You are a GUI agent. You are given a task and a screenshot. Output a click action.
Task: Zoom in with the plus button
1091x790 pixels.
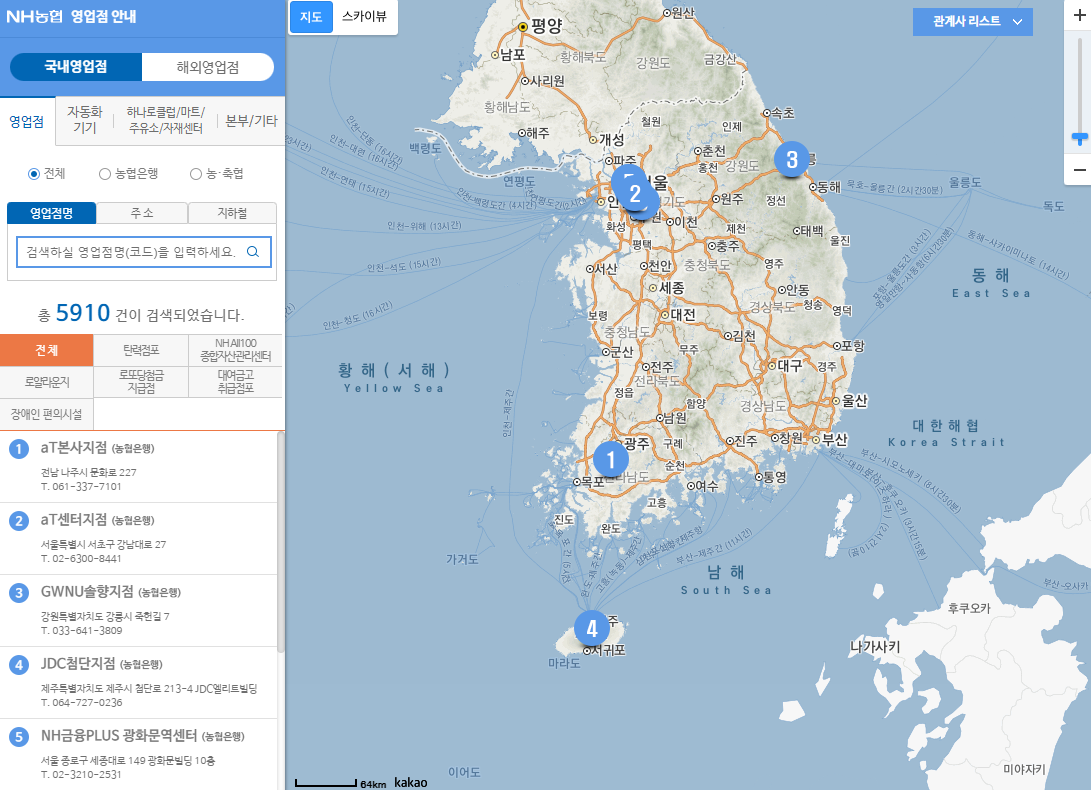click(1079, 15)
